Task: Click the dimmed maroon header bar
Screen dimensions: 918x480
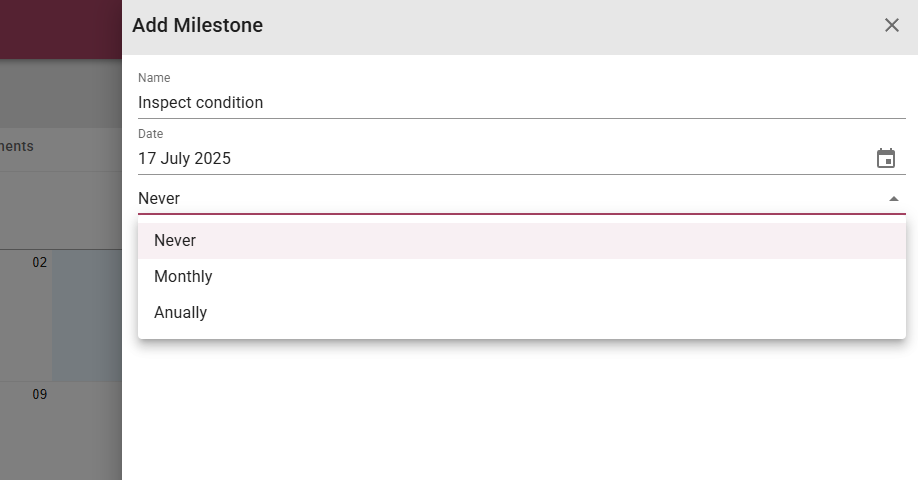Action: coord(61,29)
